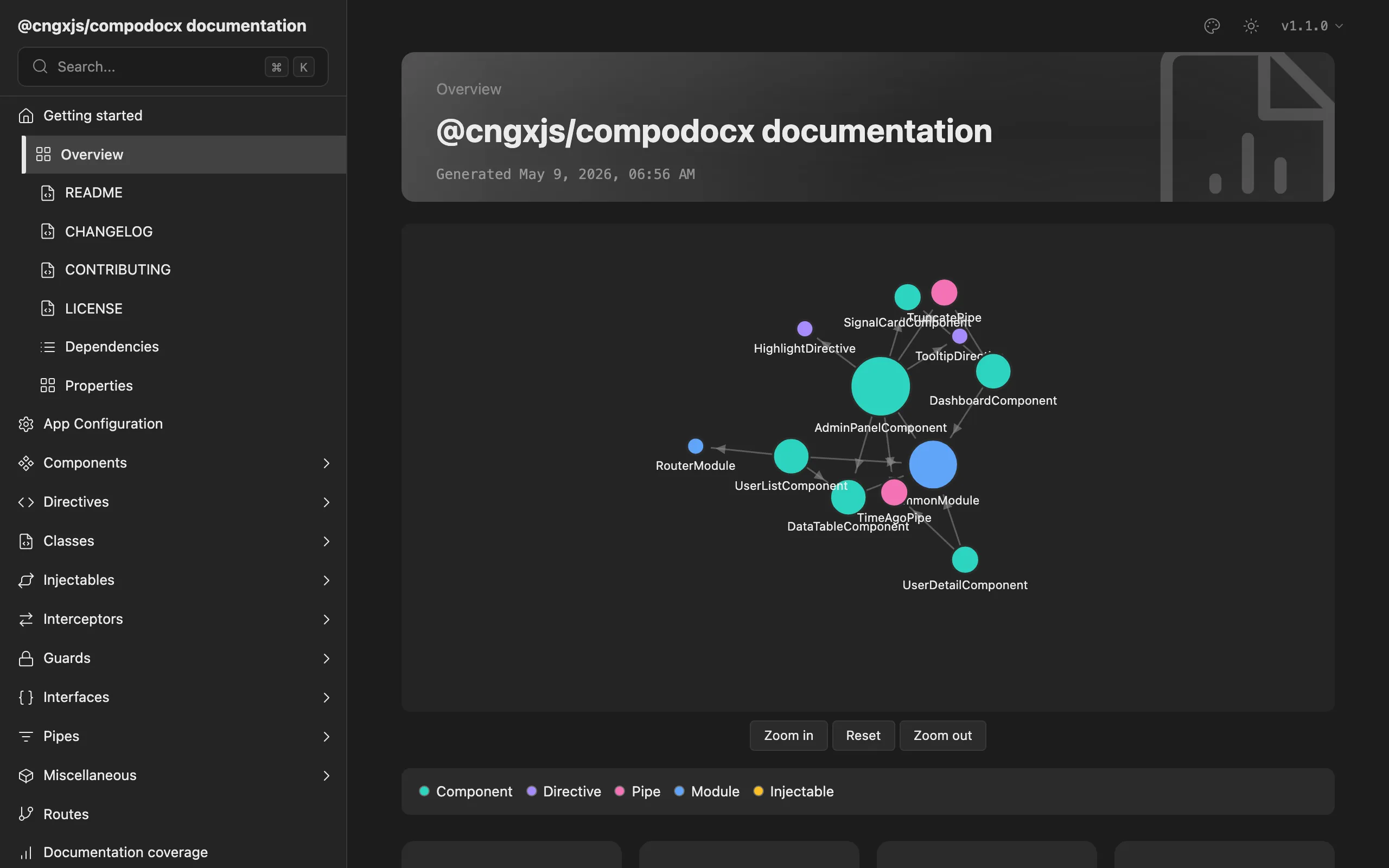
Task: Select the Overview grid icon
Action: coord(43,155)
